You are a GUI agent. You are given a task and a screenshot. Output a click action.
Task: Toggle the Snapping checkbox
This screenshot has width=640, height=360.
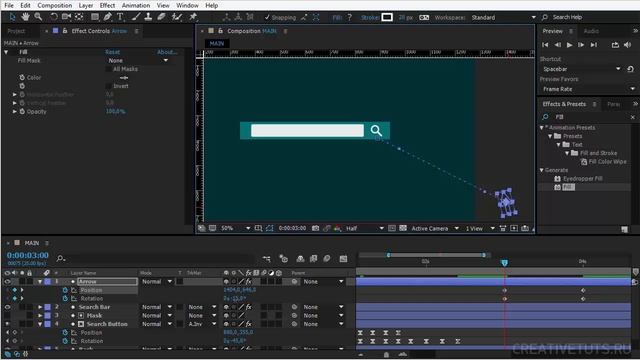267,17
